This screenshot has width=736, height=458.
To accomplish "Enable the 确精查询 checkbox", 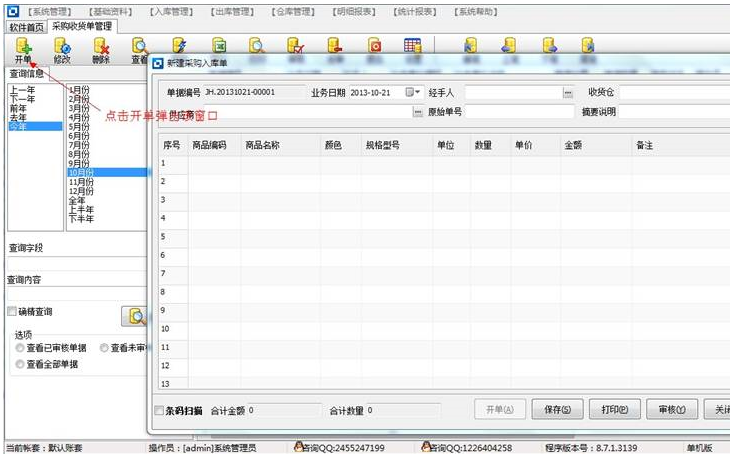I will (12, 312).
